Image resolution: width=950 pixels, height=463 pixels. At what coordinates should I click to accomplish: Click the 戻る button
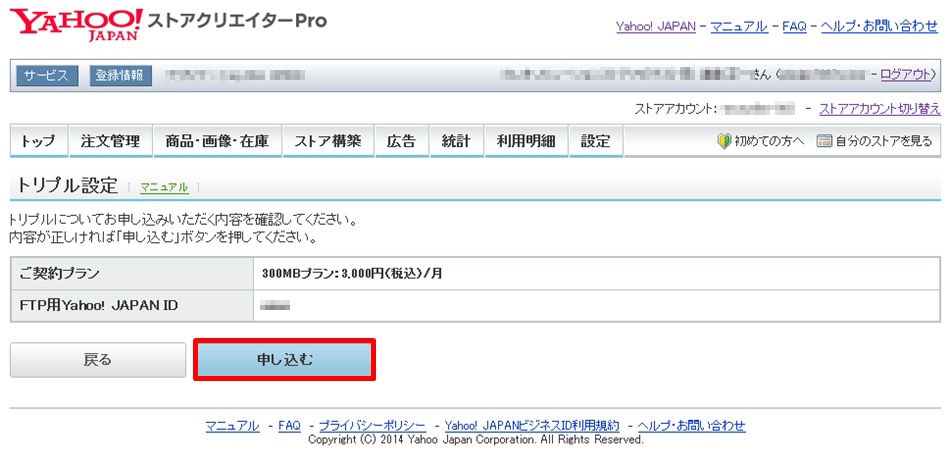tap(98, 360)
